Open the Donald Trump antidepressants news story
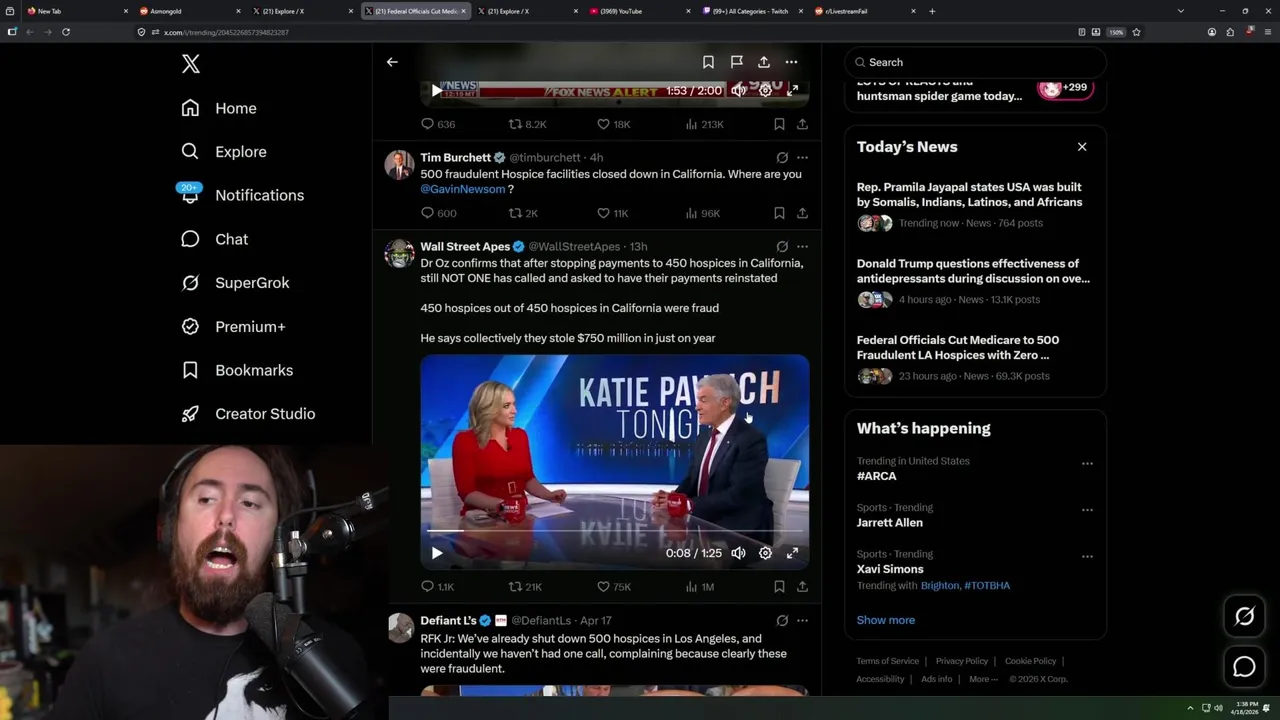Viewport: 1280px width, 720px height. click(975, 282)
